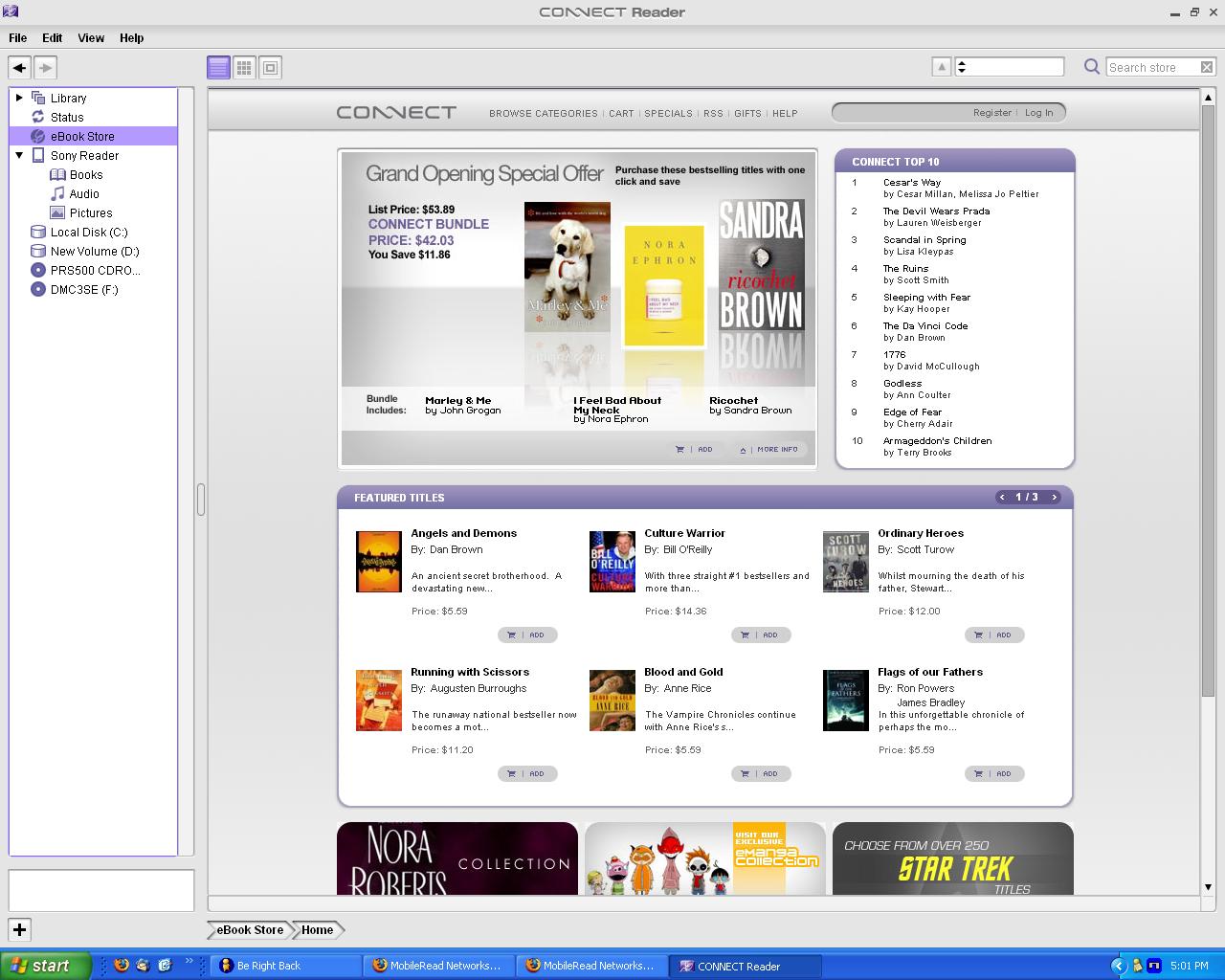Open Browse Categories in store
Viewport: 1225px width, 980px height.
click(x=543, y=113)
